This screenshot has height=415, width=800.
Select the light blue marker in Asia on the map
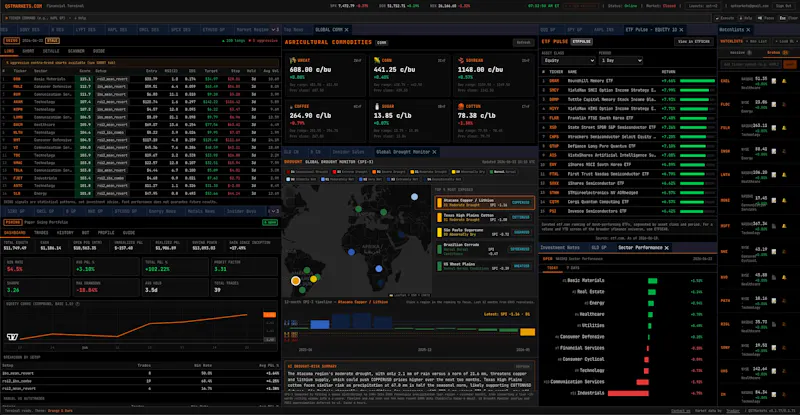pyautogui.click(x=414, y=197)
